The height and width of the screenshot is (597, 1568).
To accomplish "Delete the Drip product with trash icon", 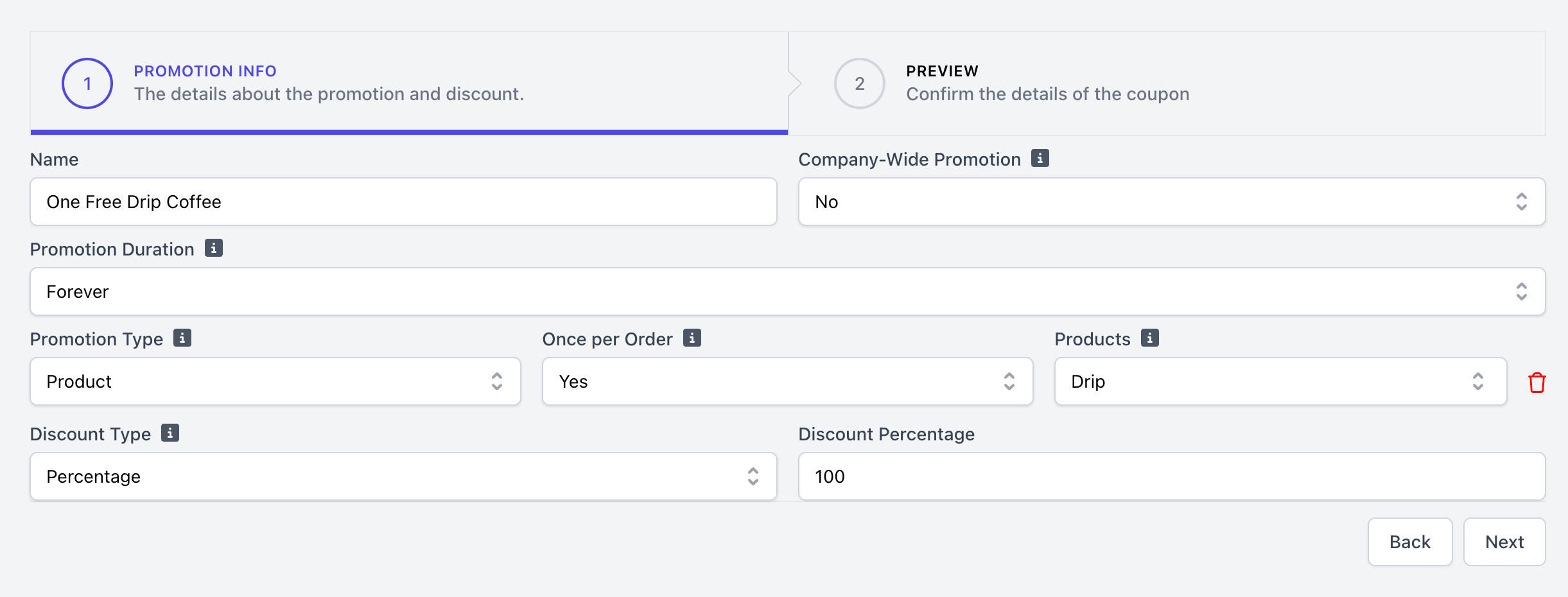I will click(1537, 383).
